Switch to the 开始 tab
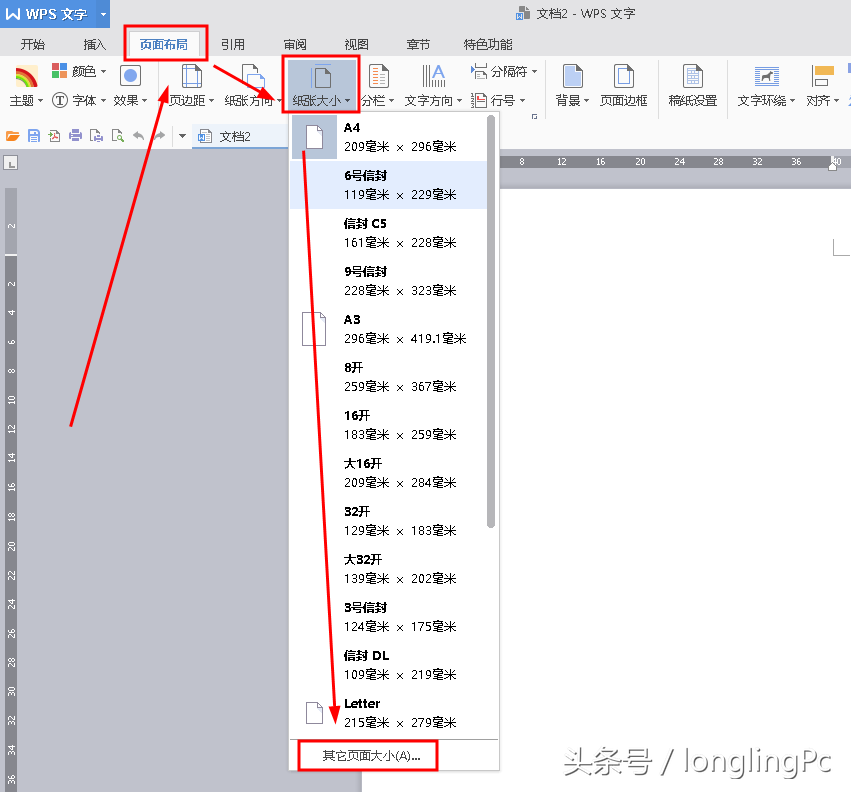851x792 pixels. coord(33,44)
